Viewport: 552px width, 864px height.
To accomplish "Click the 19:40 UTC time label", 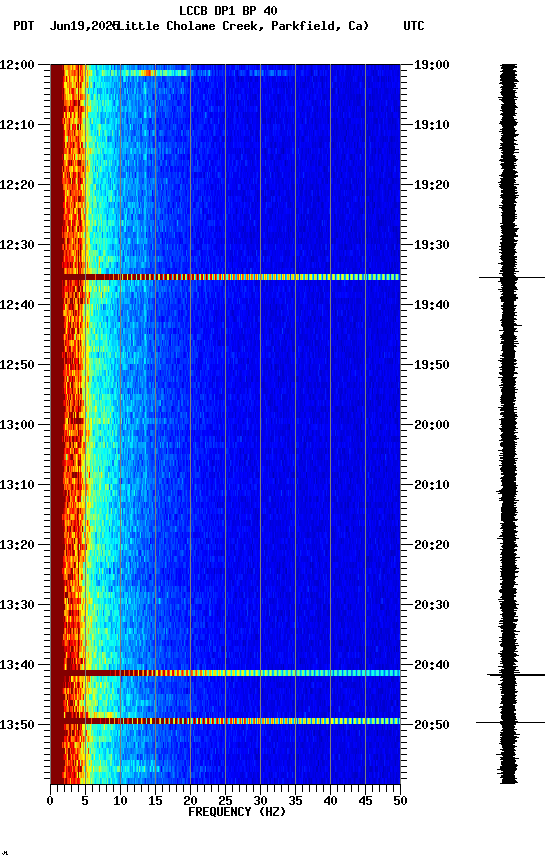I will 432,305.
